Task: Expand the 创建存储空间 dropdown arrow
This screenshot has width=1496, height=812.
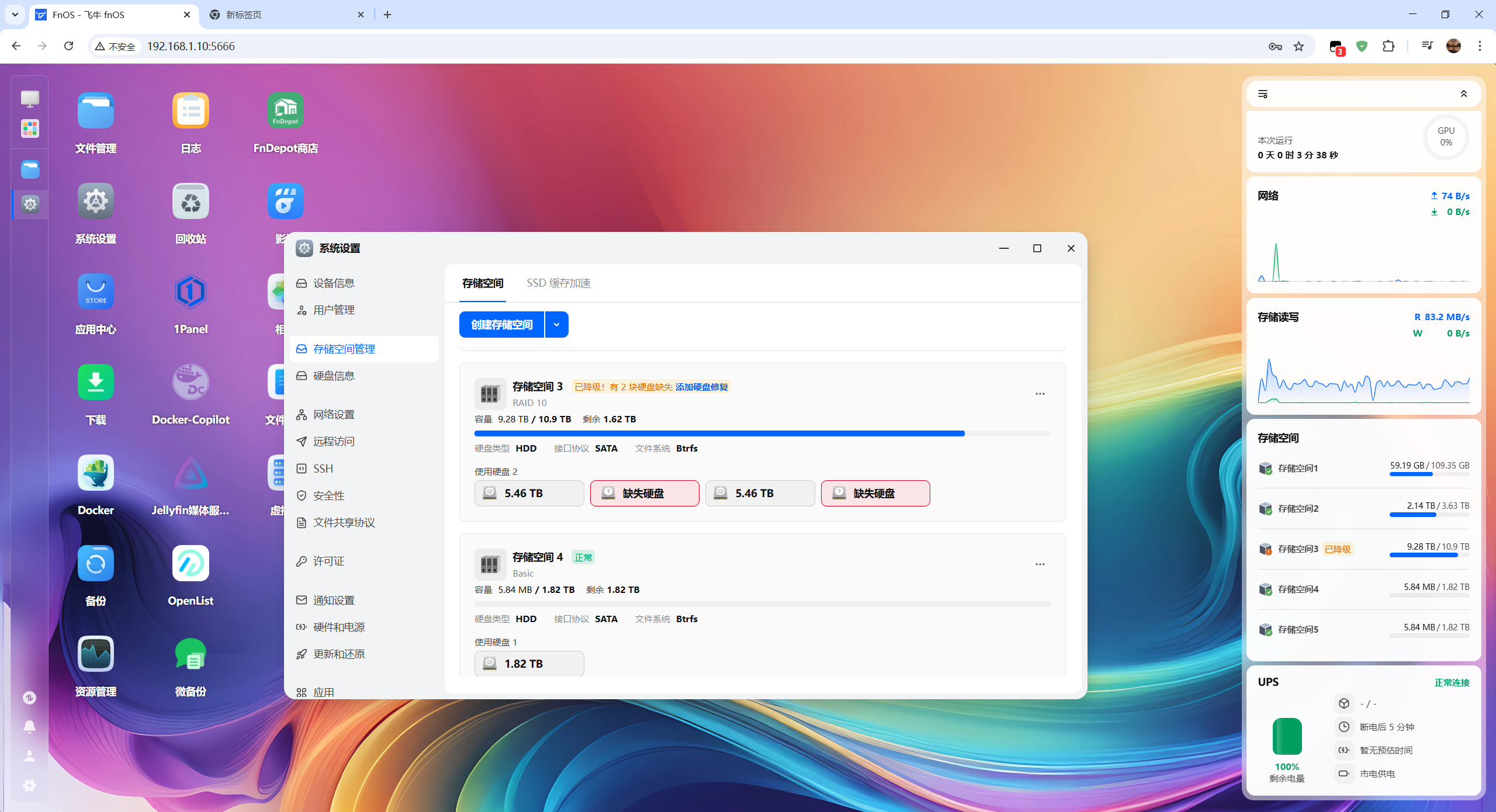Action: point(556,325)
